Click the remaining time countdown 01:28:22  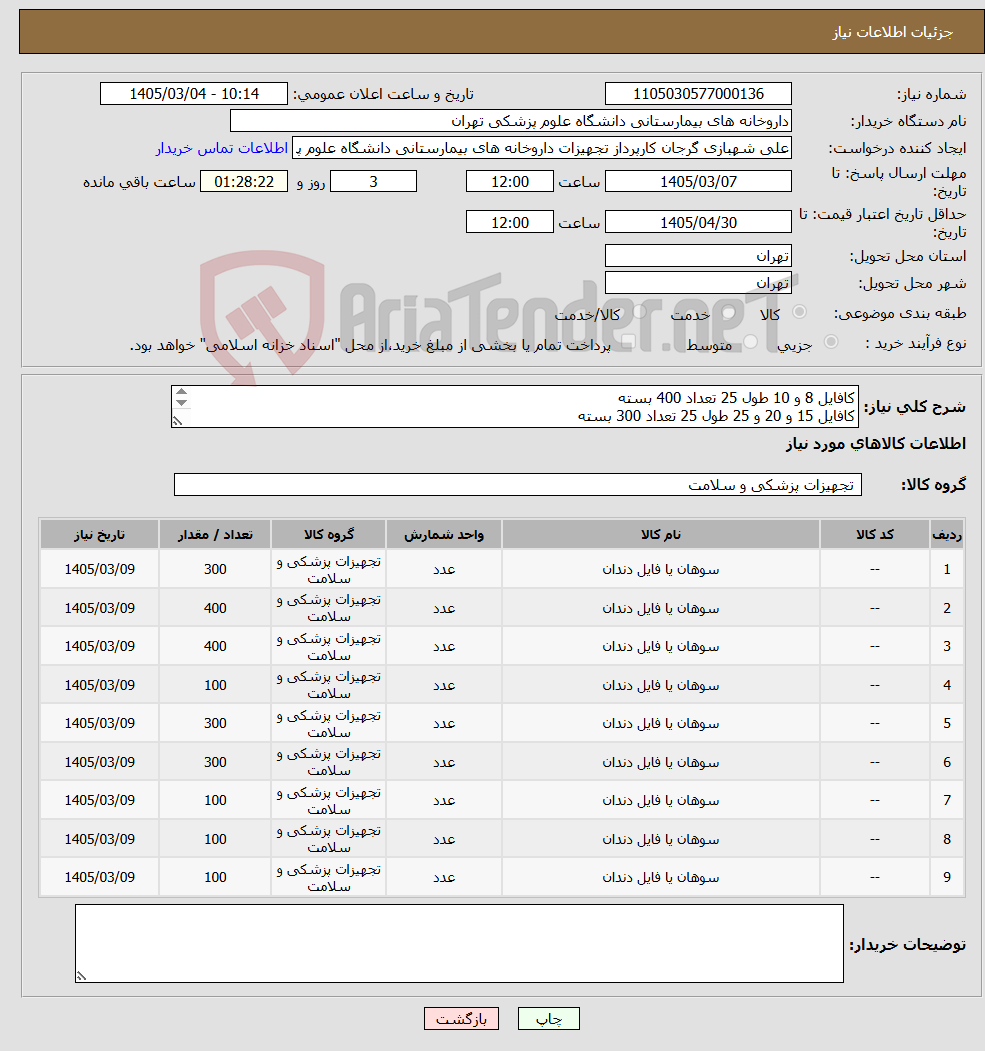244,182
